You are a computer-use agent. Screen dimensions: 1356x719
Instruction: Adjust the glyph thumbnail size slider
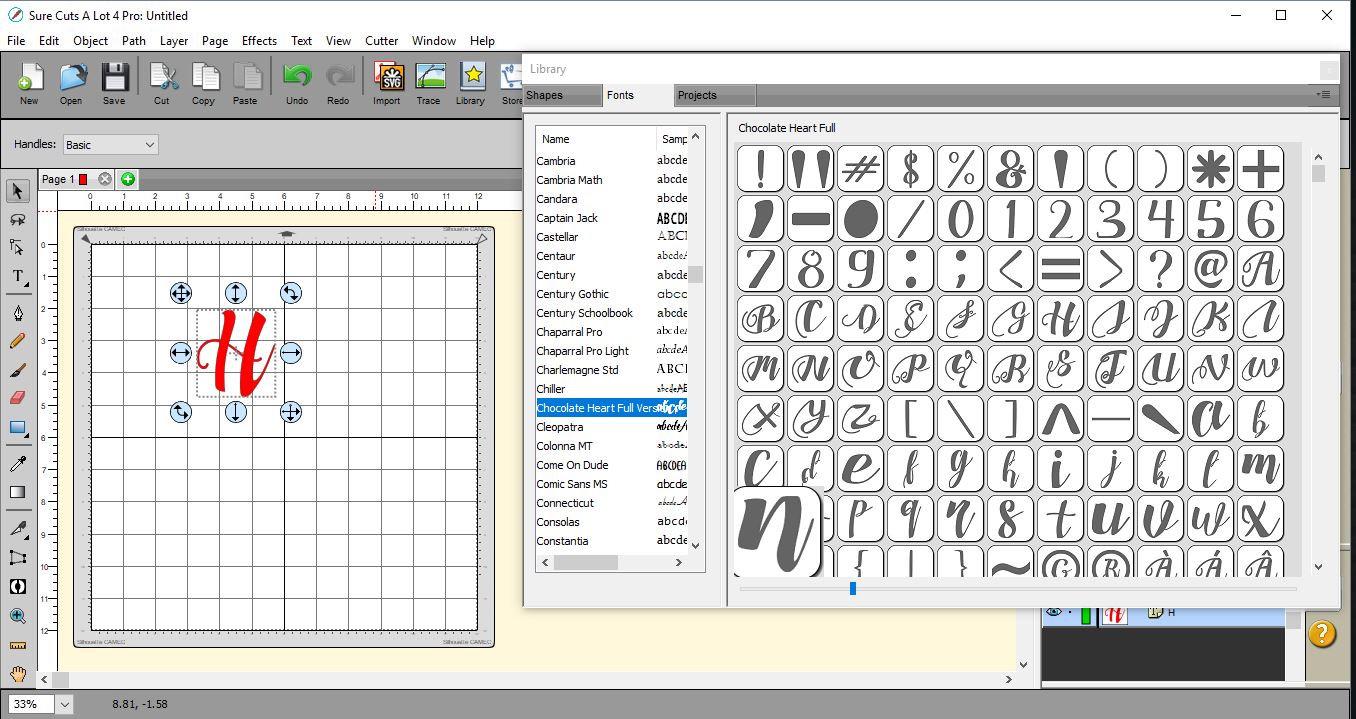(853, 589)
